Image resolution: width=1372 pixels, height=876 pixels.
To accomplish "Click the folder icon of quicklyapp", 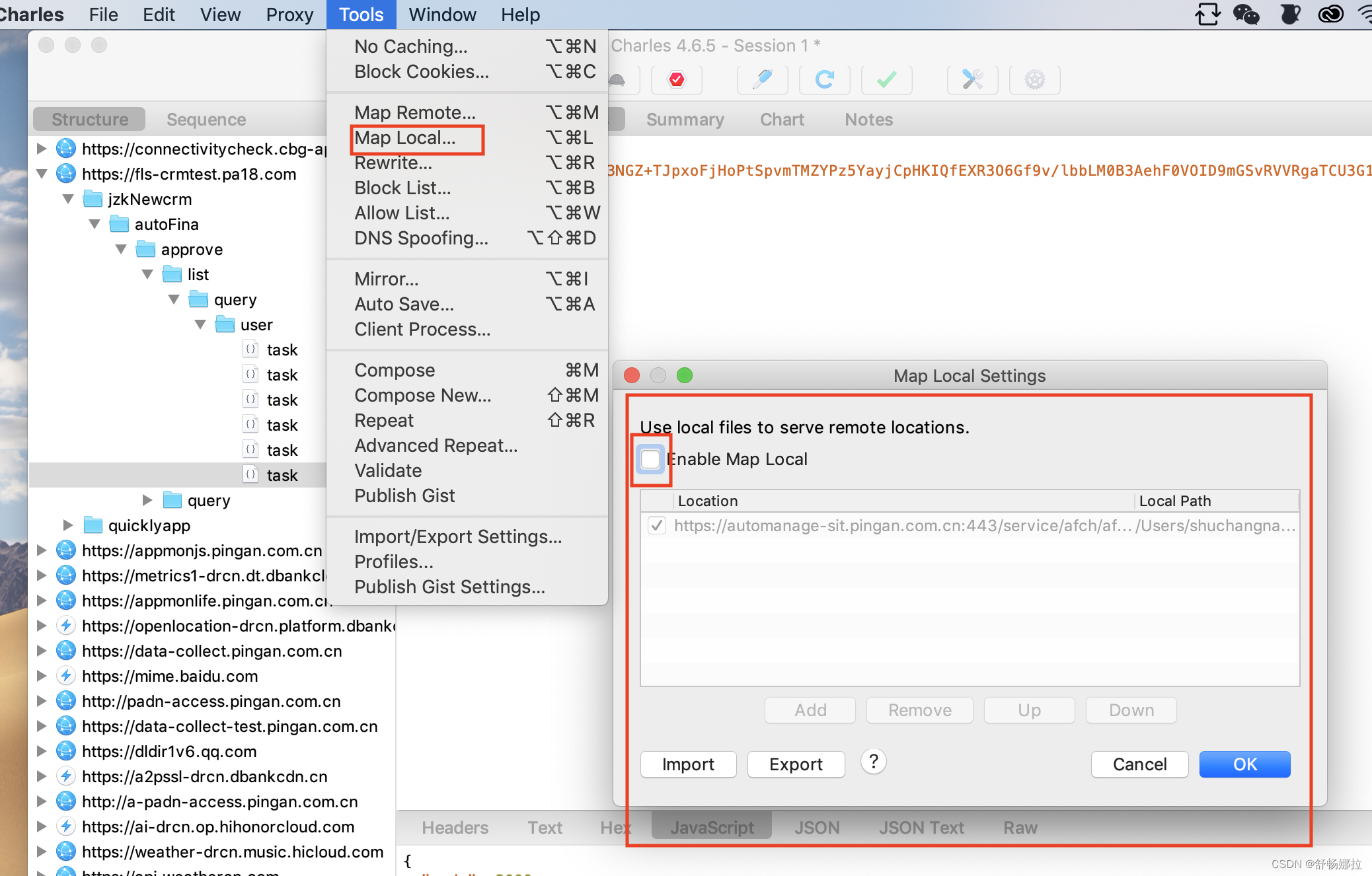I will (93, 525).
